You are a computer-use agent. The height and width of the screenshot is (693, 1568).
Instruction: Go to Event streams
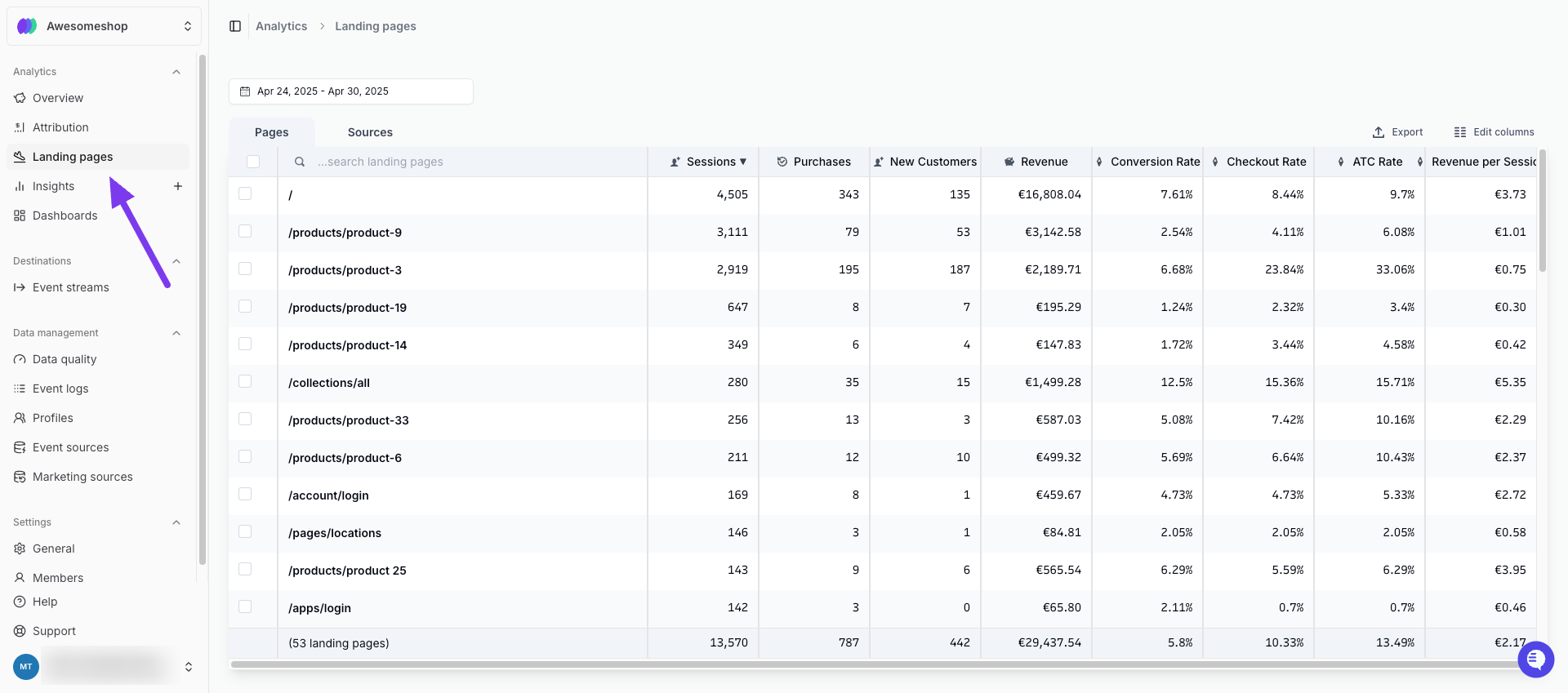pyautogui.click(x=98, y=287)
